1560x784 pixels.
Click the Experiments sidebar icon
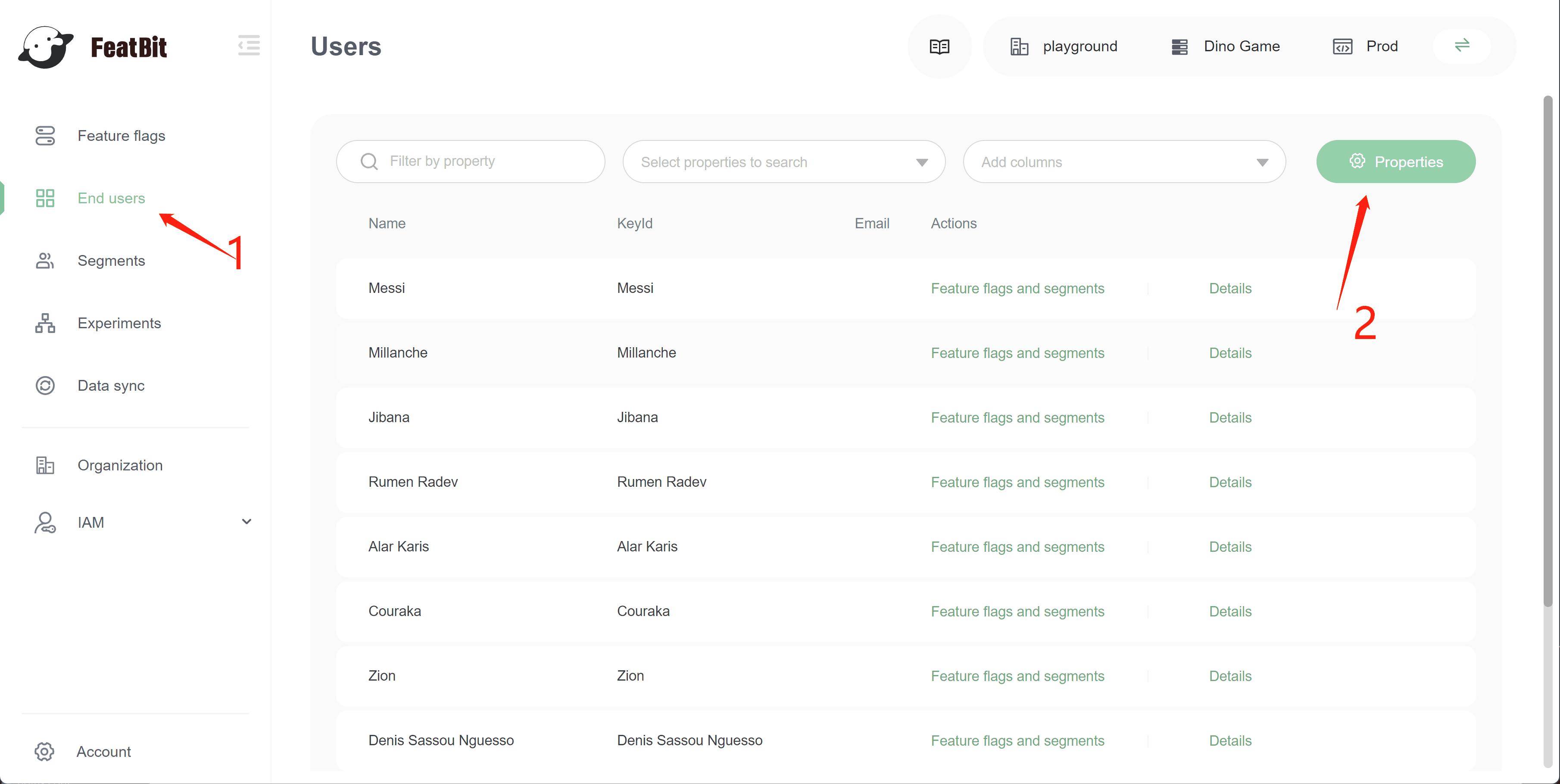point(45,323)
